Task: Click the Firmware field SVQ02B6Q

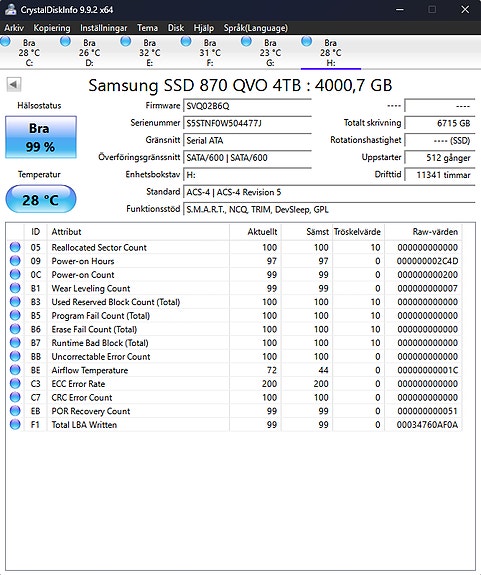Action: (x=247, y=106)
